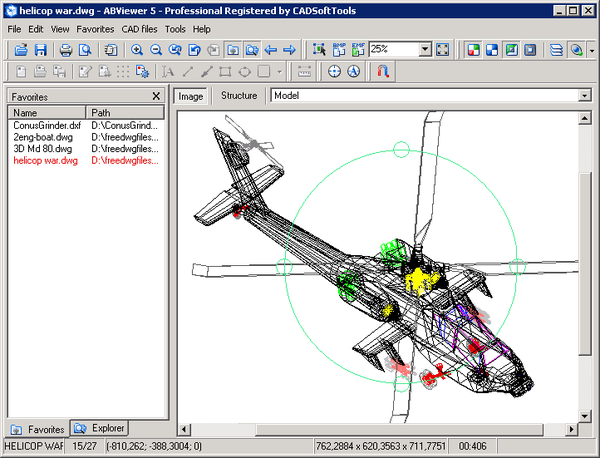The image size is (600, 458).
Task: Open the 3D view dropdown arrow in the toolbar
Action: click(x=591, y=49)
